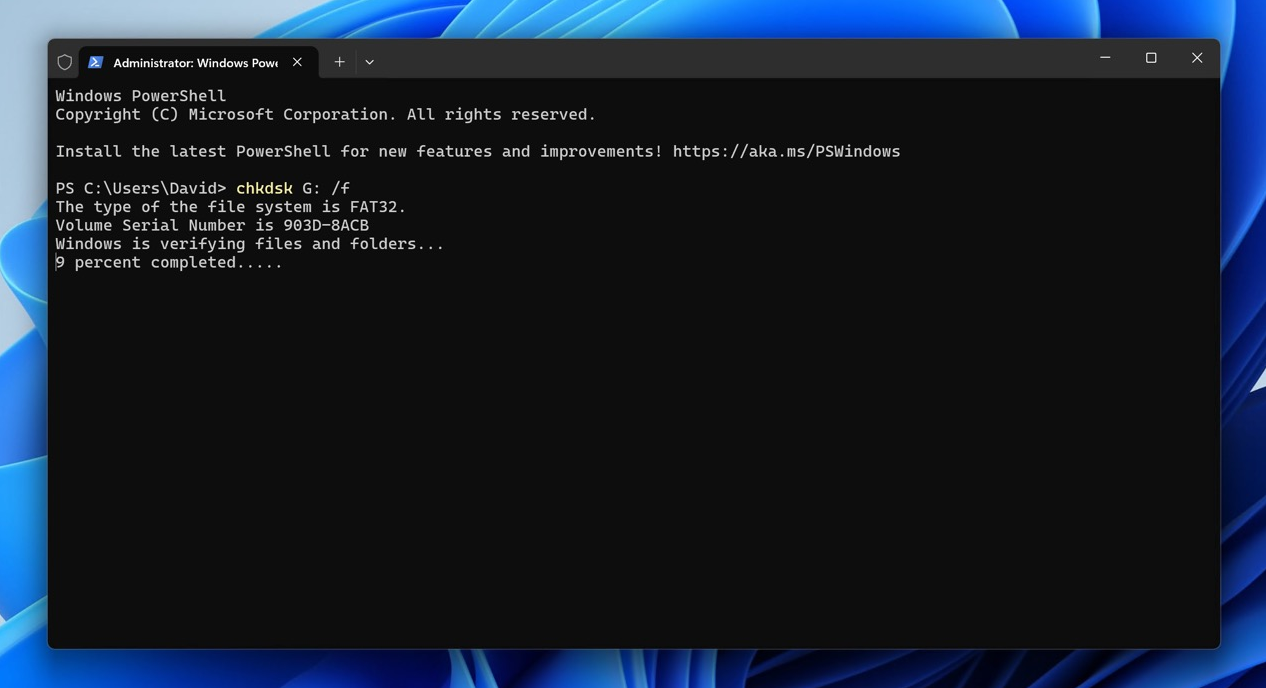Click the administrator shield icon
This screenshot has height=688, width=1266.
[65, 62]
